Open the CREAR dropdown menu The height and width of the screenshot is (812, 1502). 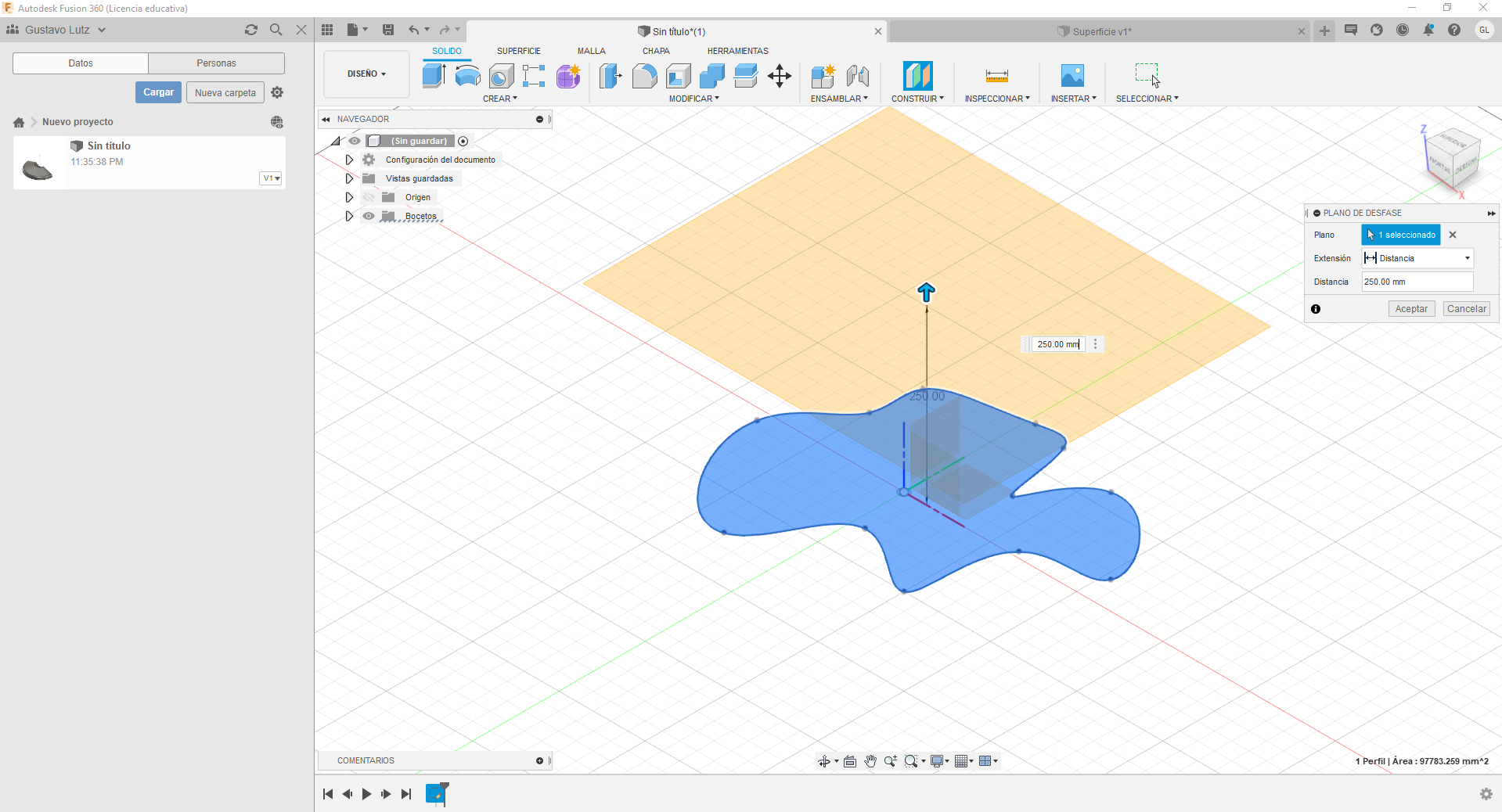point(500,99)
